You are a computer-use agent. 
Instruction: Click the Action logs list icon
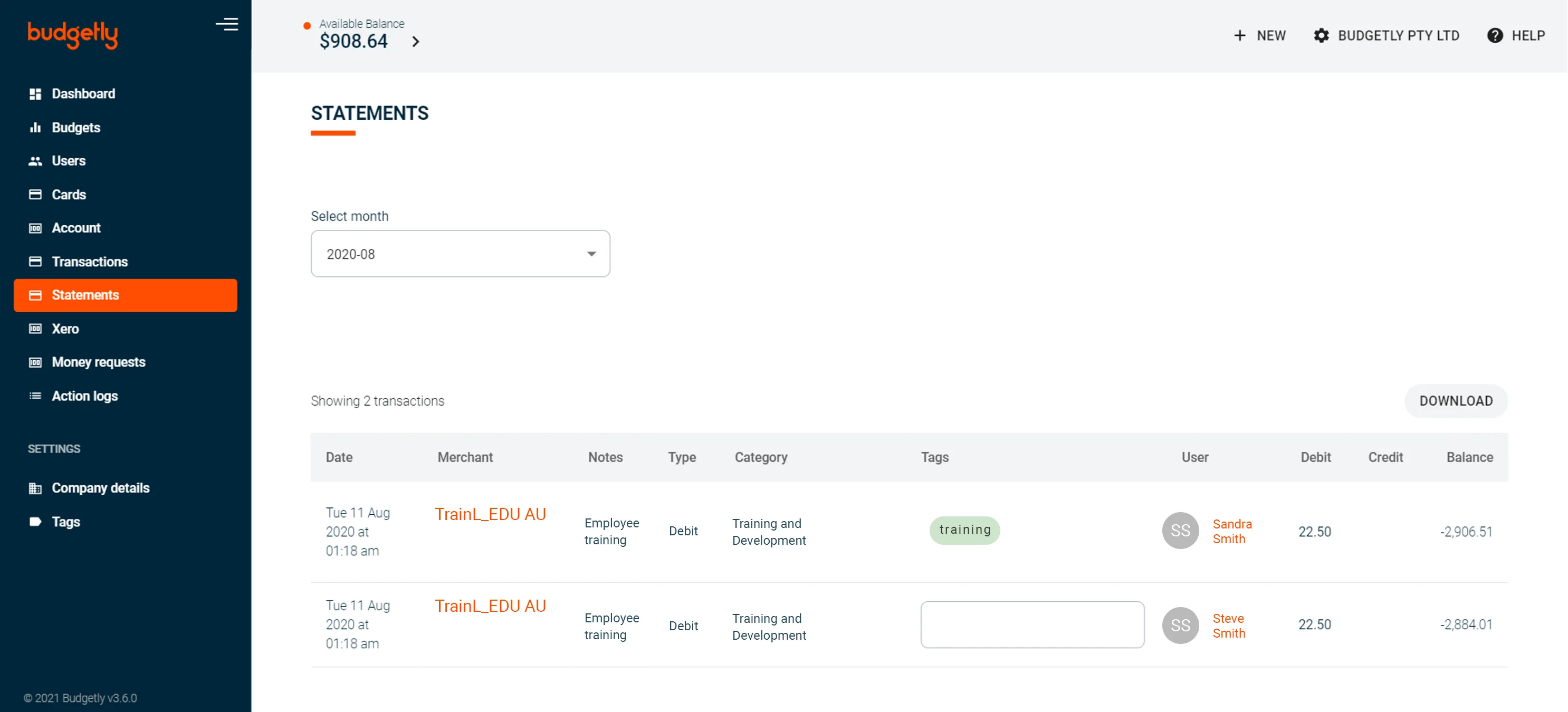click(x=35, y=396)
